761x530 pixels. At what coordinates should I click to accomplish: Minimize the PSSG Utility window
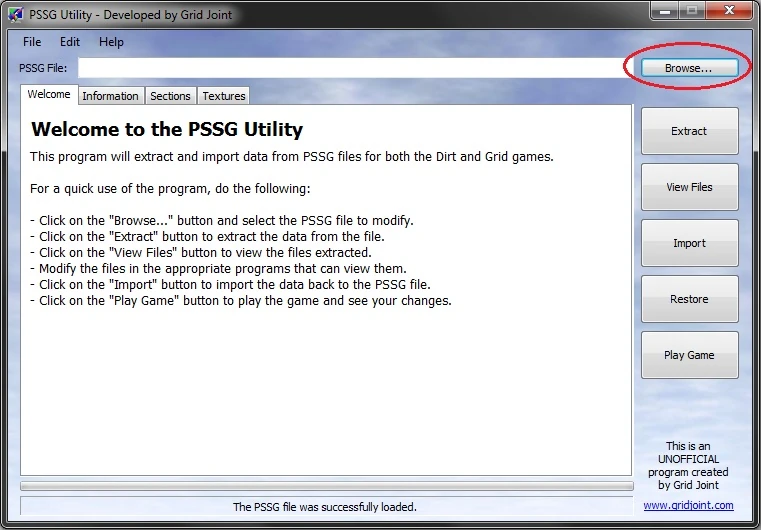click(665, 11)
